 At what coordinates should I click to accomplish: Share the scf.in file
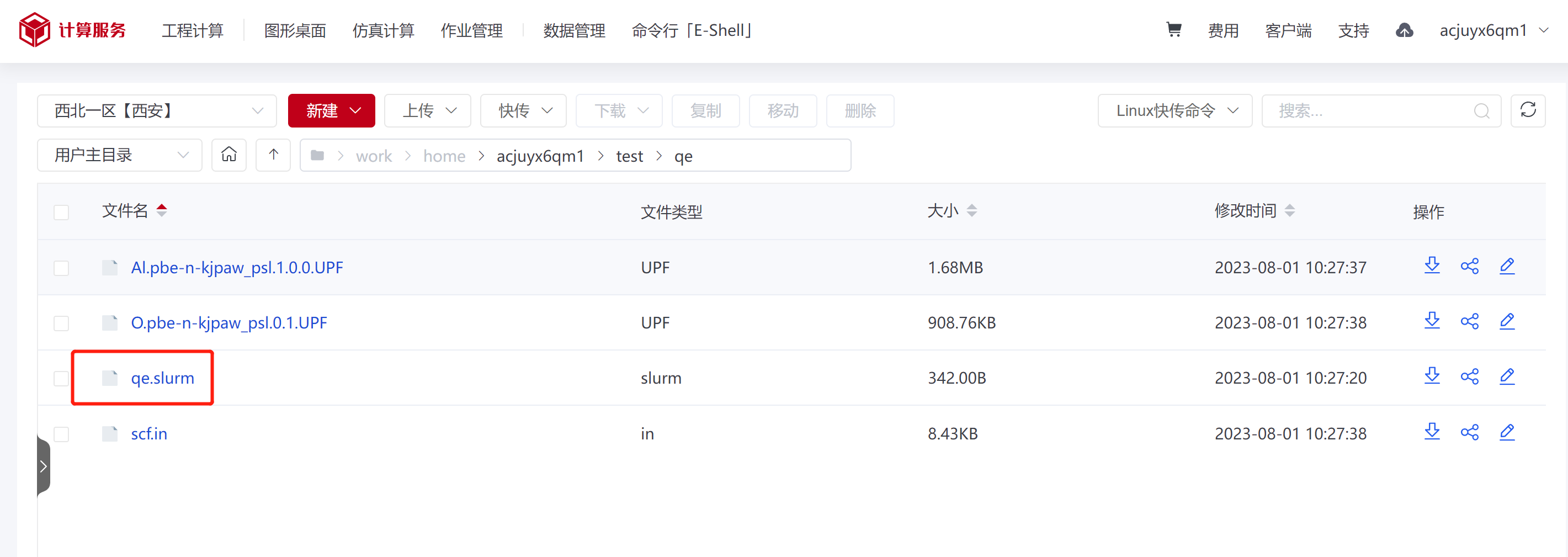1469,432
